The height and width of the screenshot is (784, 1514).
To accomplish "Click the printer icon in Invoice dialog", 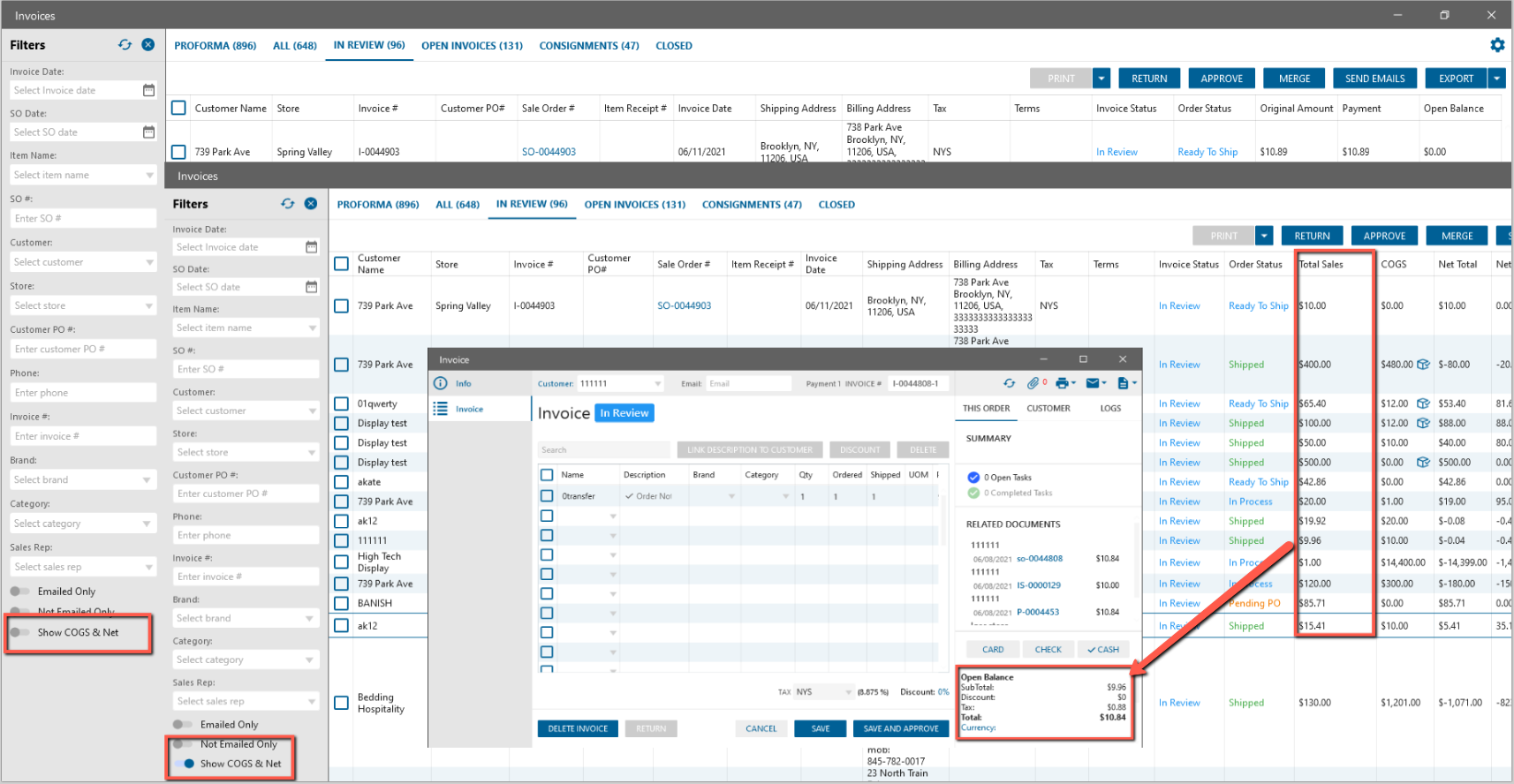I will (1062, 383).
